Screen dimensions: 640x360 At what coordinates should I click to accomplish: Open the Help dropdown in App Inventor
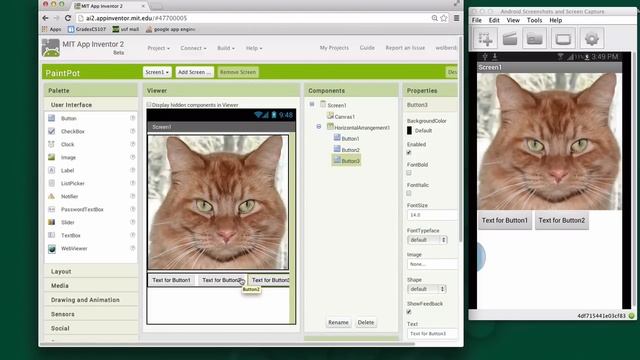tap(254, 48)
